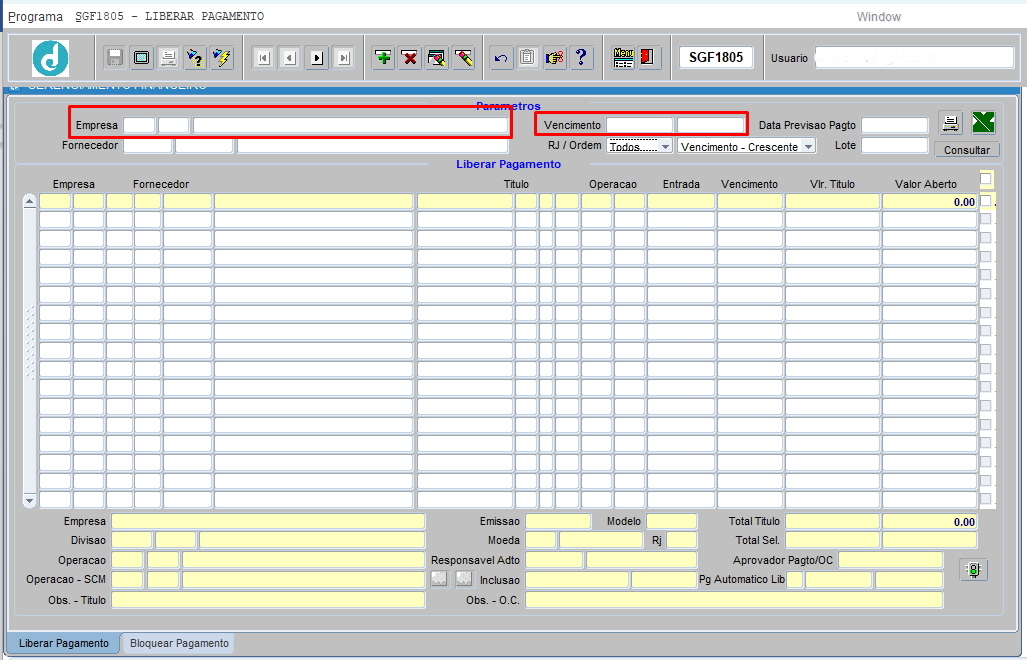1027x660 pixels.
Task: Open the Window menu
Action: click(878, 16)
